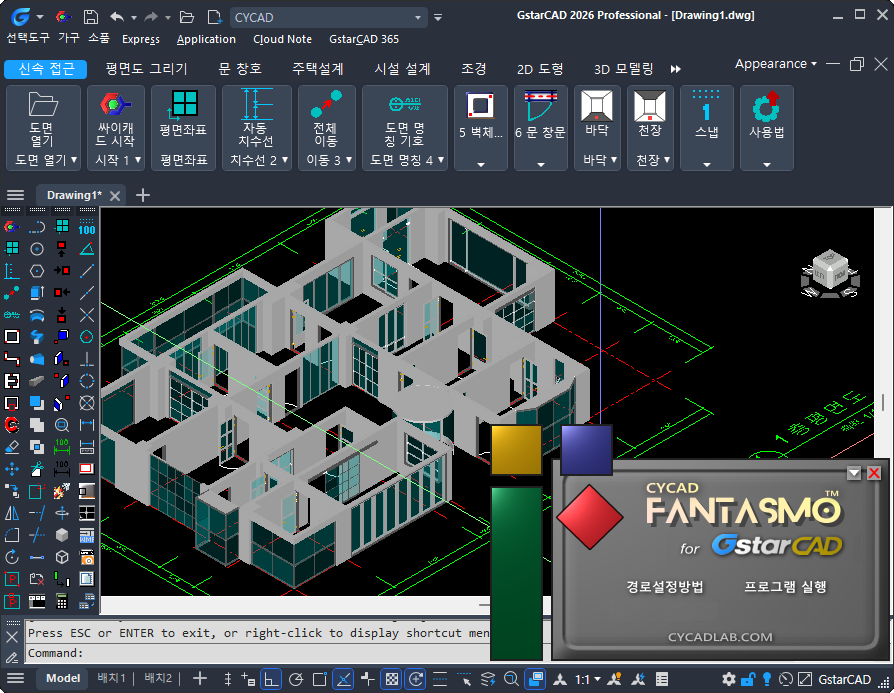Switch to the 평면도 그리기 ribbon tab
Screen dimensions: 894x693
(x=147, y=69)
